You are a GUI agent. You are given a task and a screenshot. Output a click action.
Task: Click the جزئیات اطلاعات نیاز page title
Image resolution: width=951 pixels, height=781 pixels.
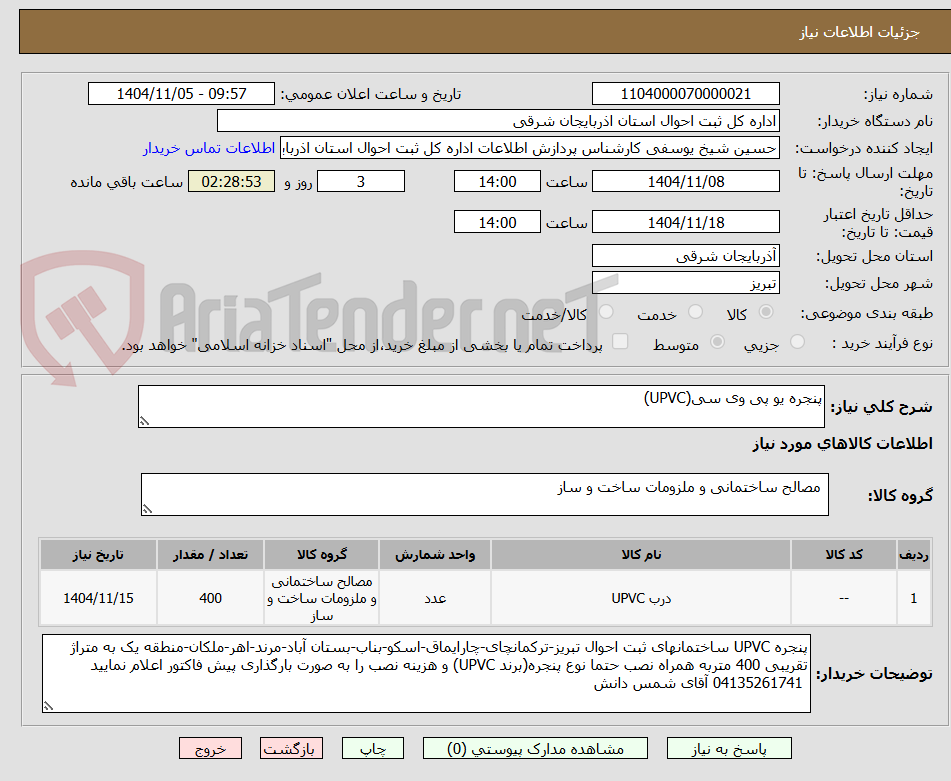(859, 32)
